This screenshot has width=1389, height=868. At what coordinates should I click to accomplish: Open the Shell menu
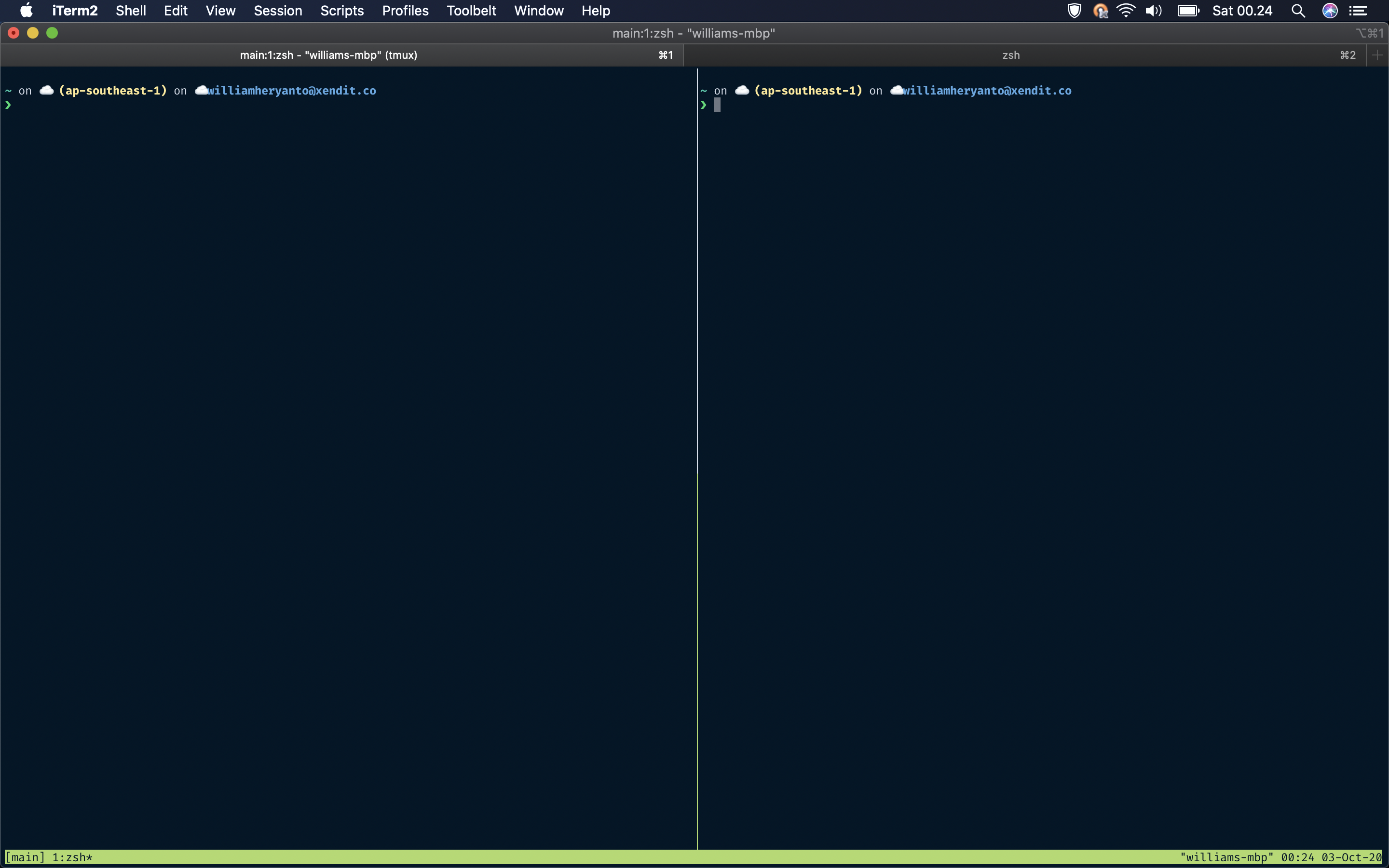click(131, 10)
